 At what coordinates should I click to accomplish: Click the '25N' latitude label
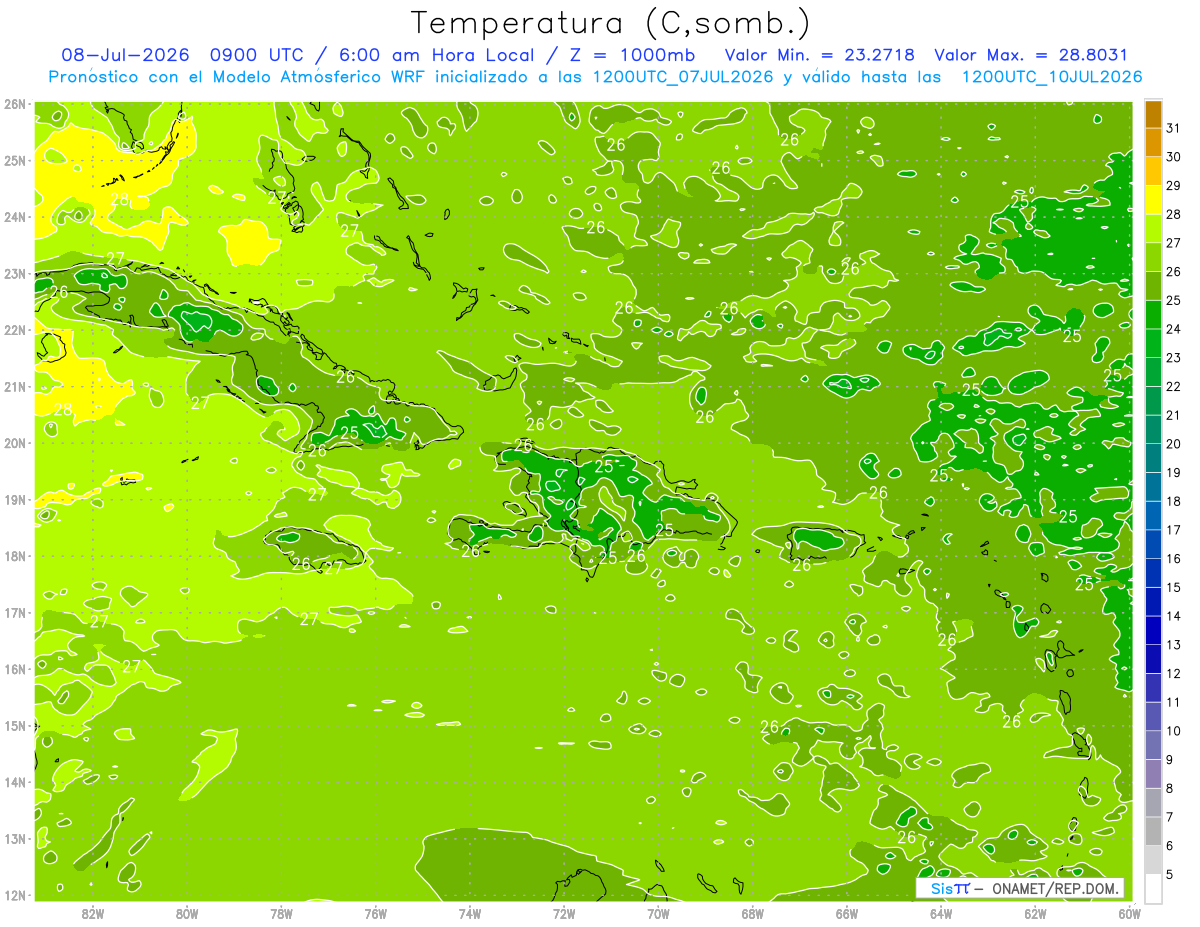coord(14,160)
